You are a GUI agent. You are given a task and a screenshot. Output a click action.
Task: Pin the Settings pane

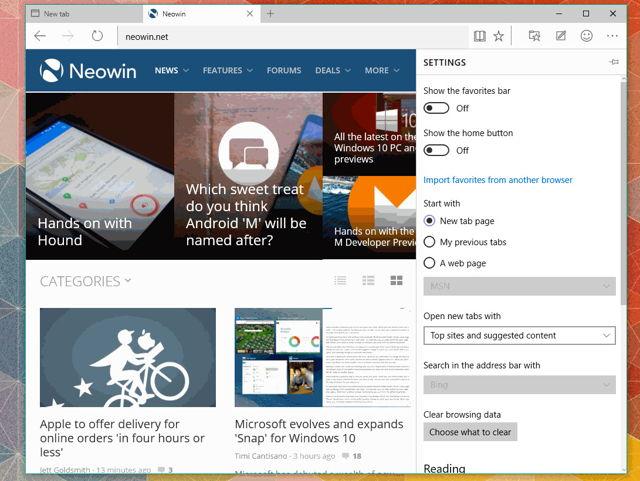pos(613,62)
